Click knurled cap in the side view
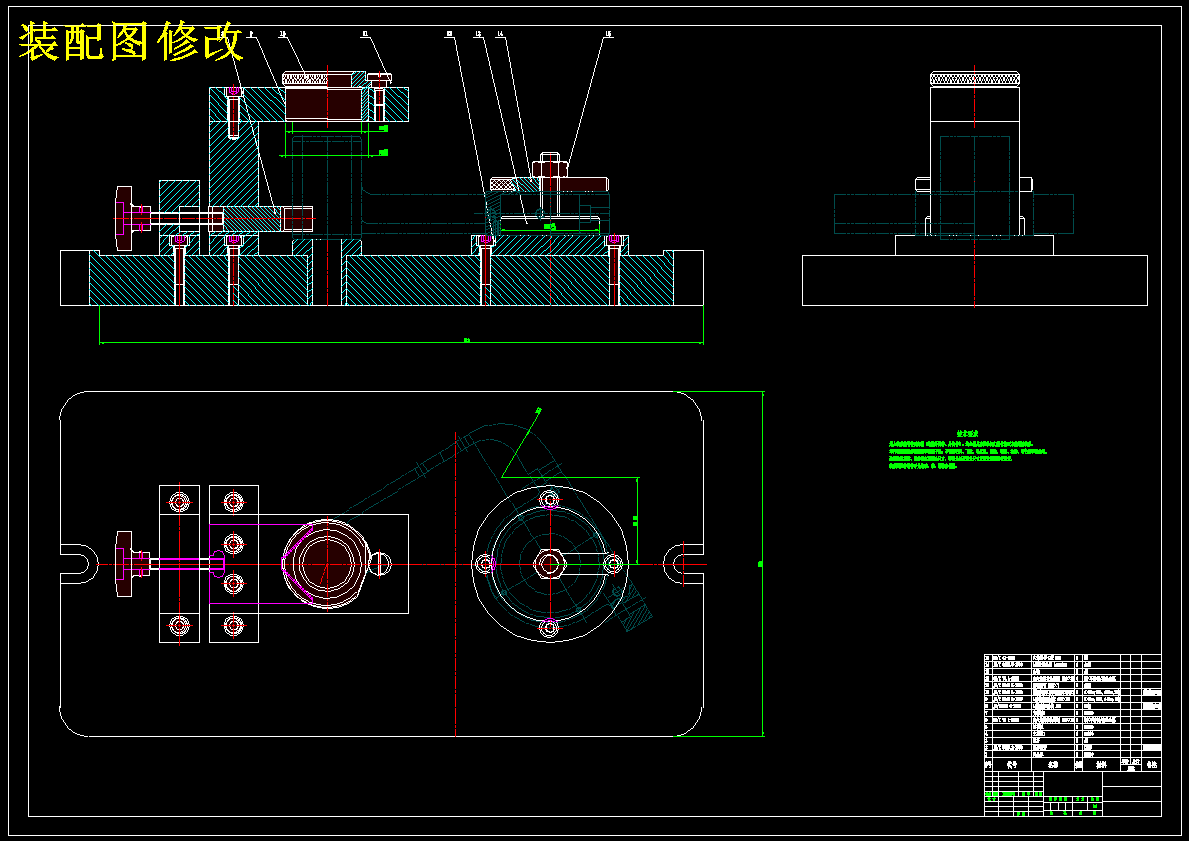Viewport: 1189px width, 841px height. 974,79
